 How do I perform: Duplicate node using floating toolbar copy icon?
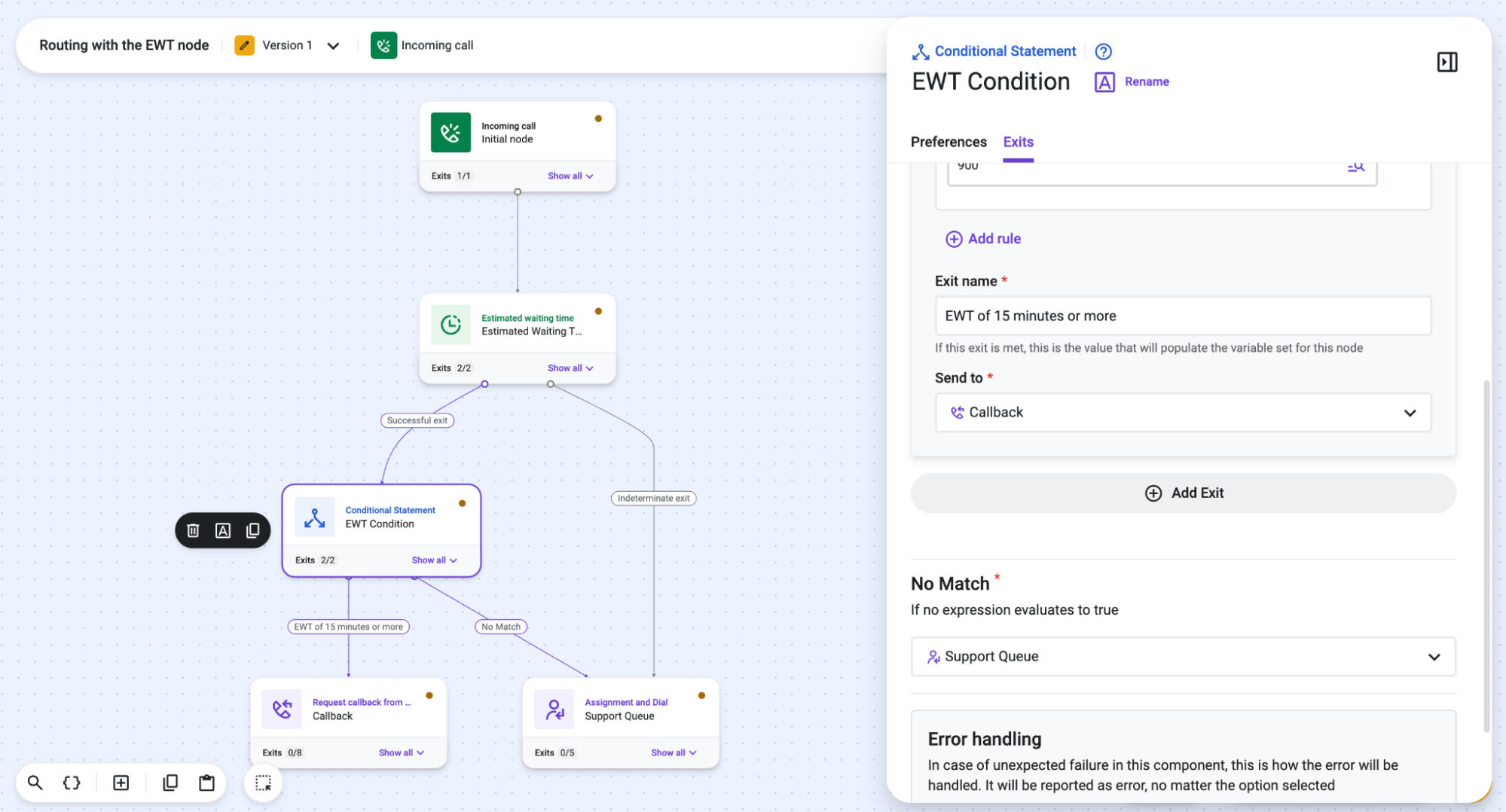(x=253, y=530)
